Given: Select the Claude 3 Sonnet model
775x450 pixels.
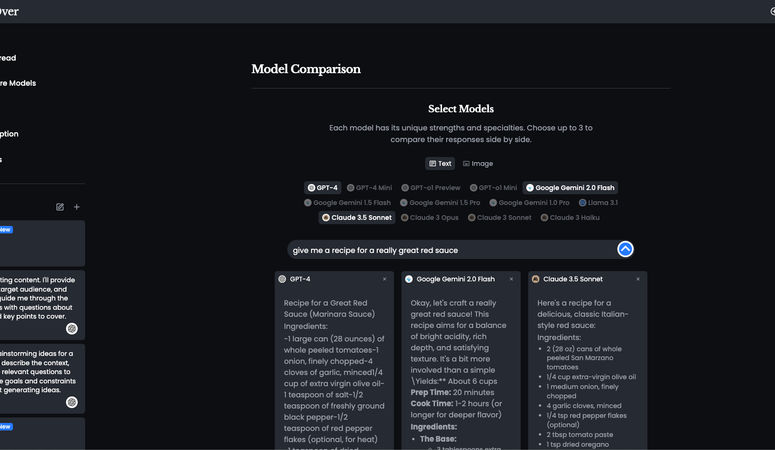Looking at the screenshot, I should pos(500,218).
